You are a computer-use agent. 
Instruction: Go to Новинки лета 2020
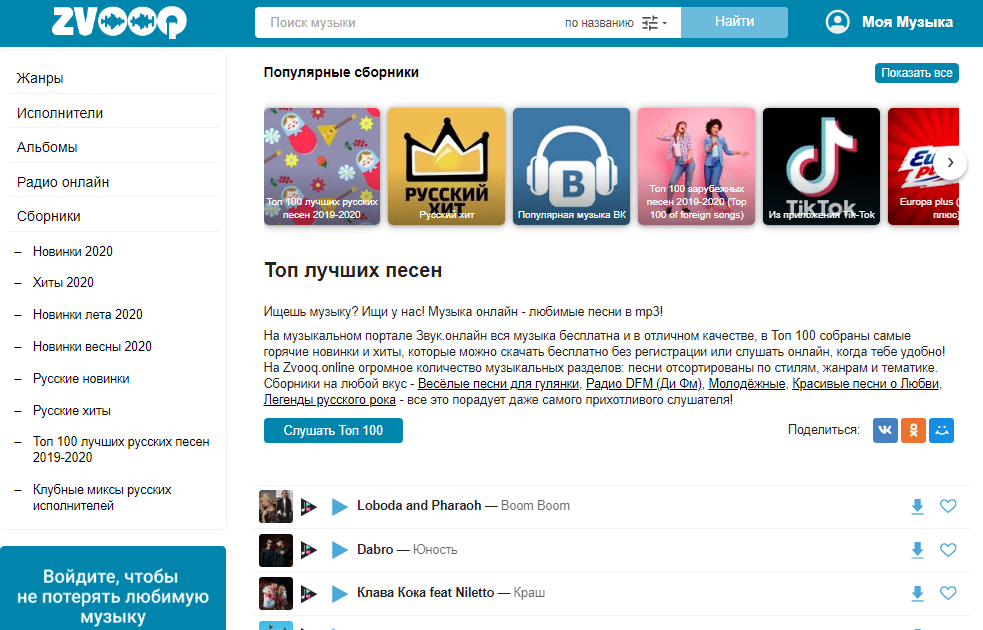[88, 315]
